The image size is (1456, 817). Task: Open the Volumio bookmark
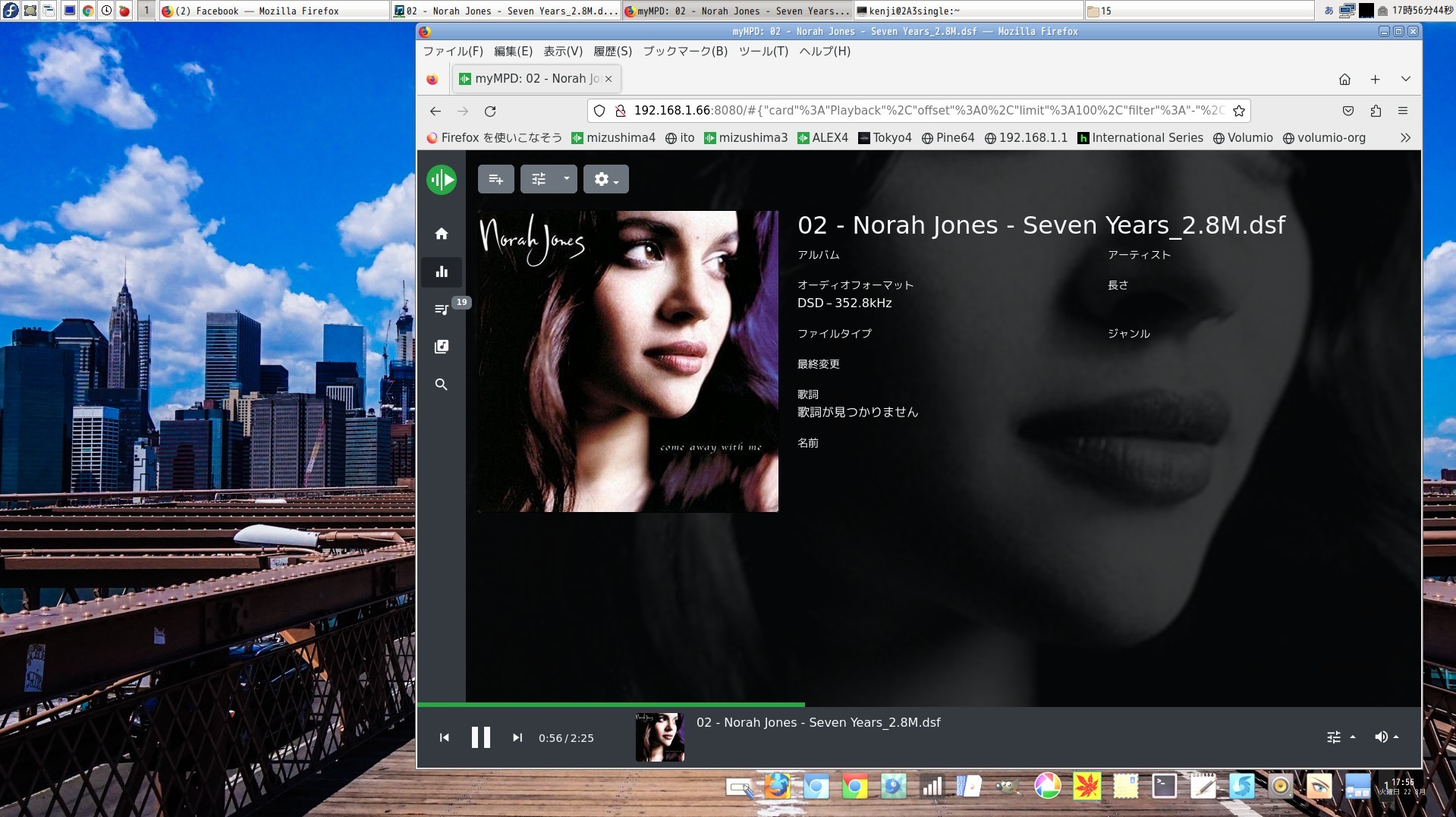click(1243, 137)
